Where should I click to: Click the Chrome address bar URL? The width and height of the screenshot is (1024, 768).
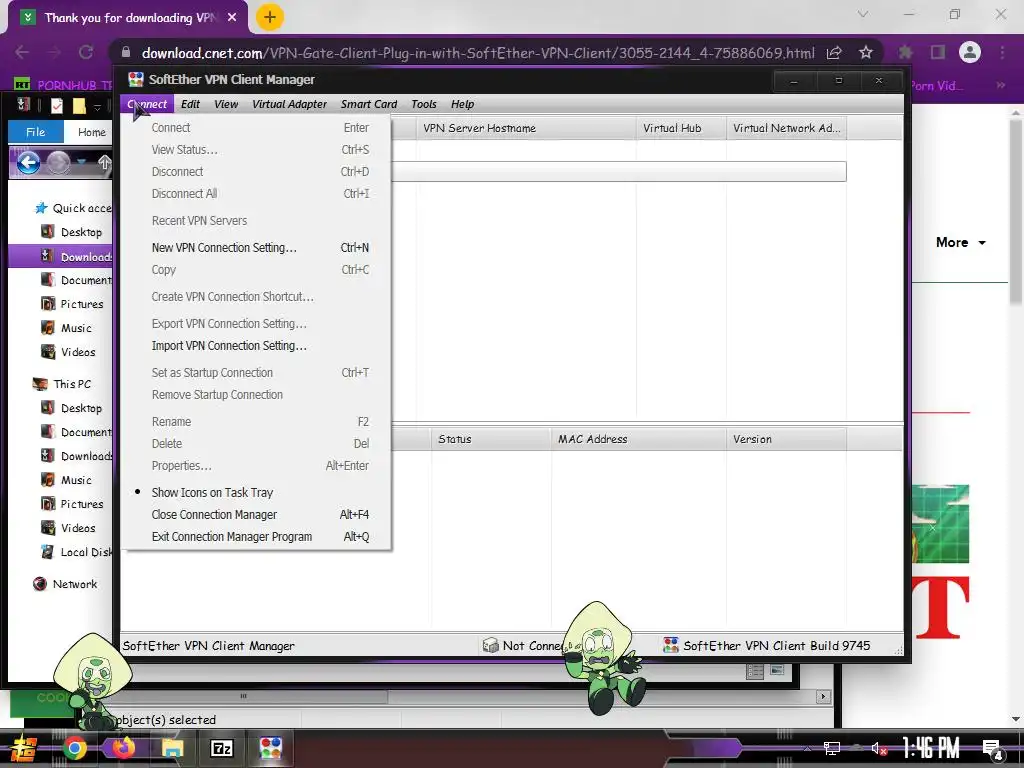pos(478,53)
